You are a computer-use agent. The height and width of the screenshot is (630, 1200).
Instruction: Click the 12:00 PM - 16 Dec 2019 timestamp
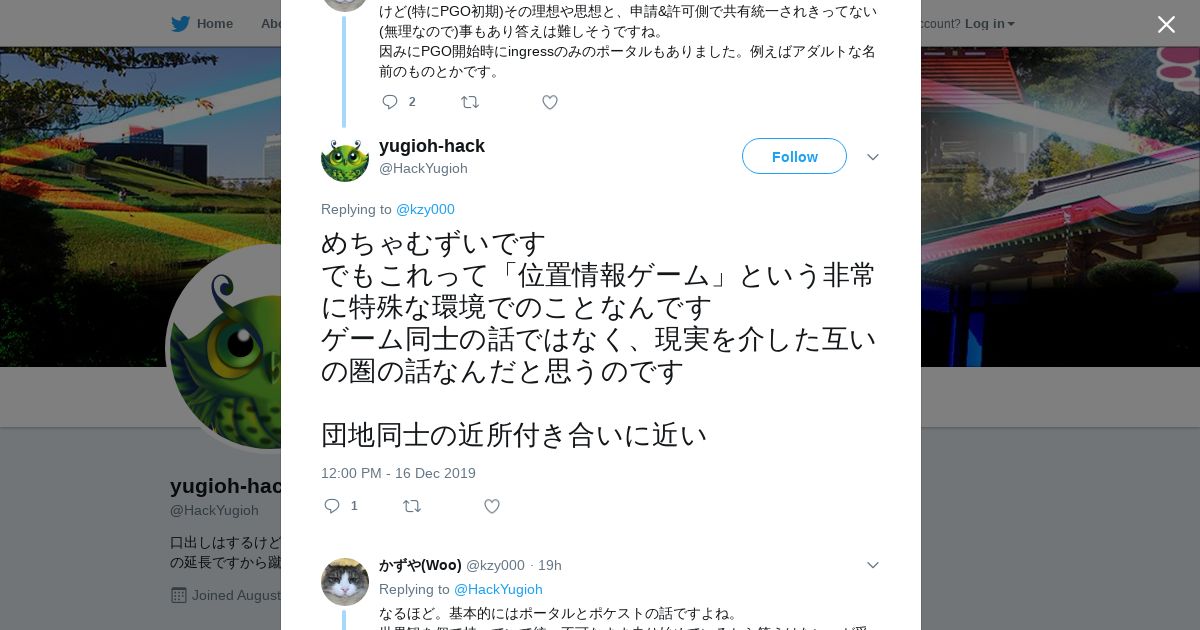(x=398, y=473)
